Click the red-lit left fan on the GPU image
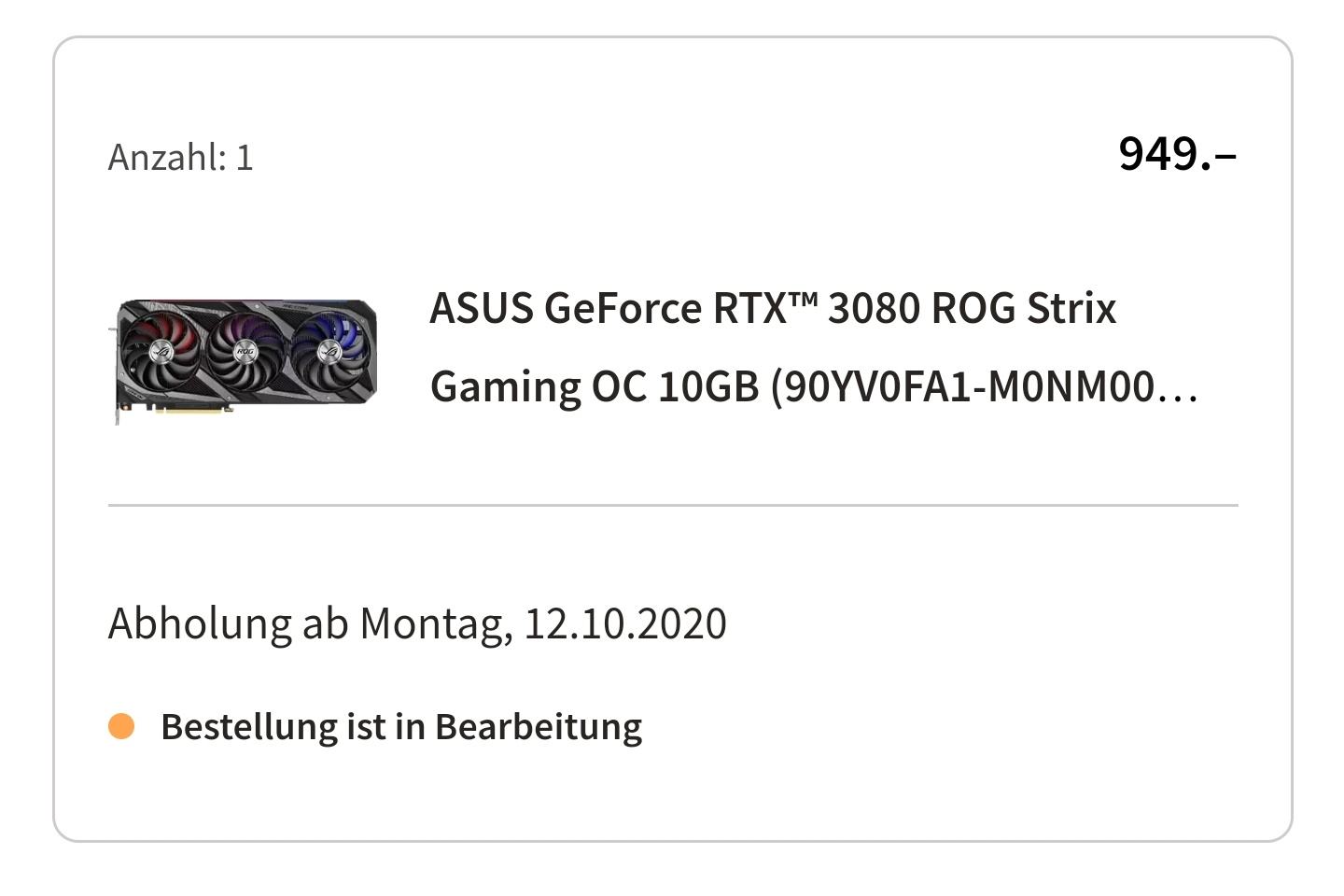 [x=162, y=352]
